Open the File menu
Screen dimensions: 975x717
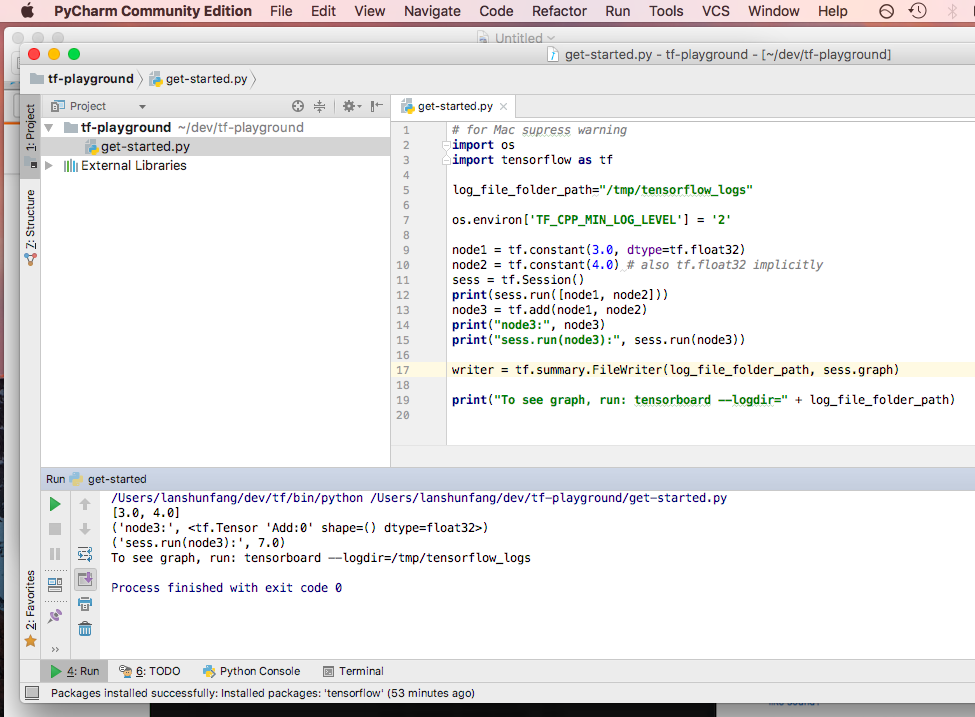(281, 11)
